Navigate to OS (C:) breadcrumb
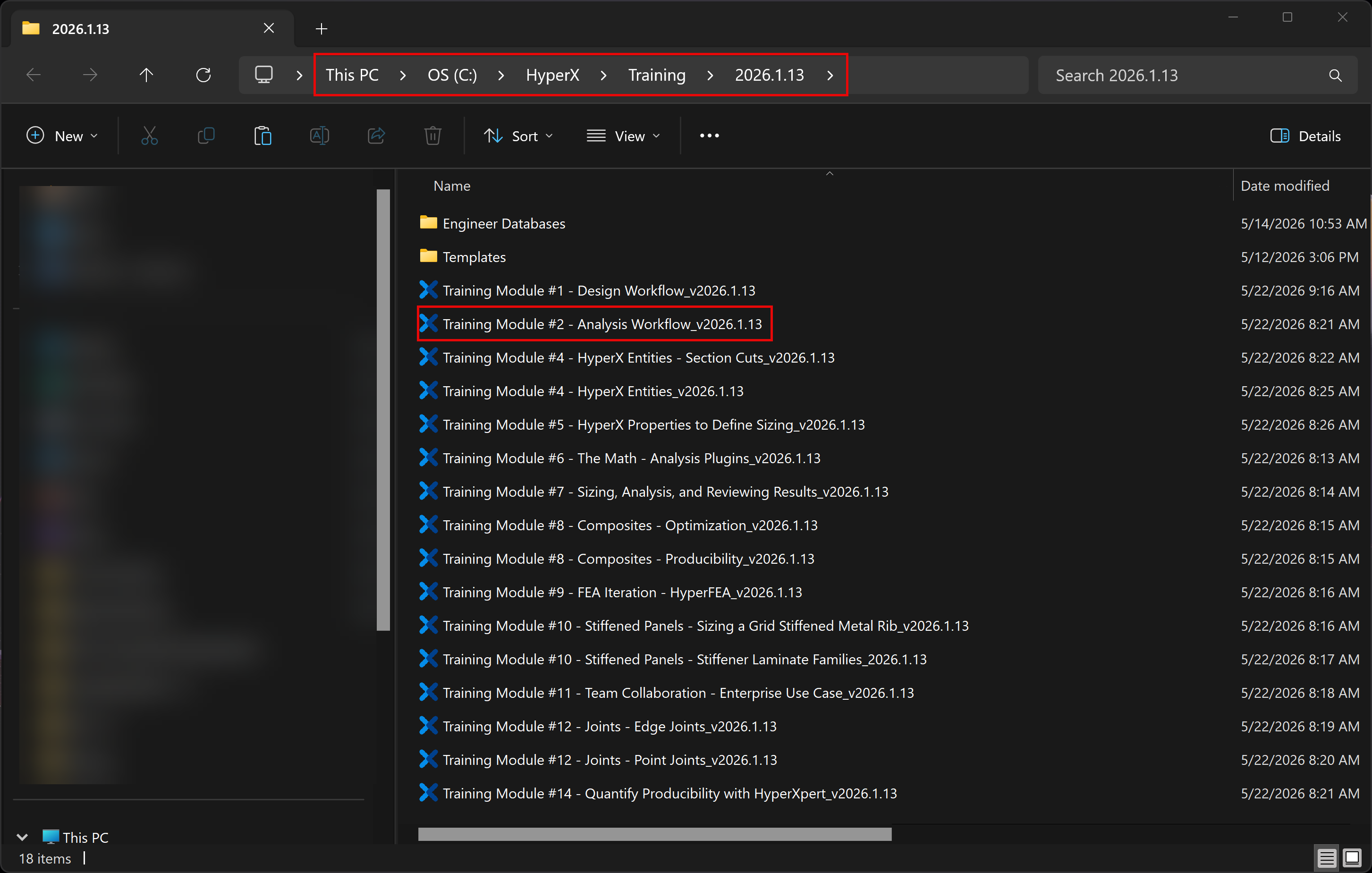The width and height of the screenshot is (1372, 873). point(452,75)
